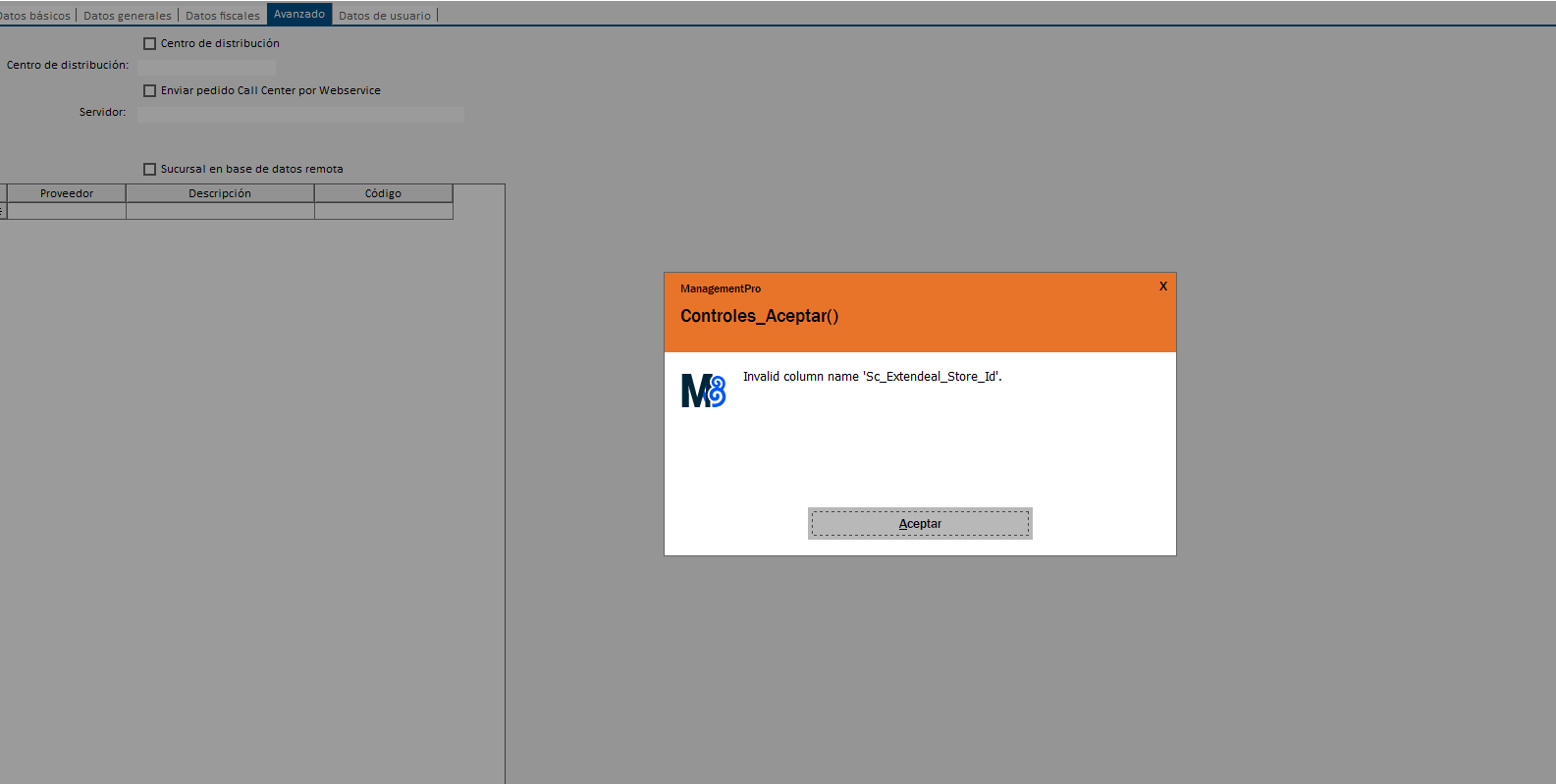Check Sucursal en base de datos remota

point(150,170)
